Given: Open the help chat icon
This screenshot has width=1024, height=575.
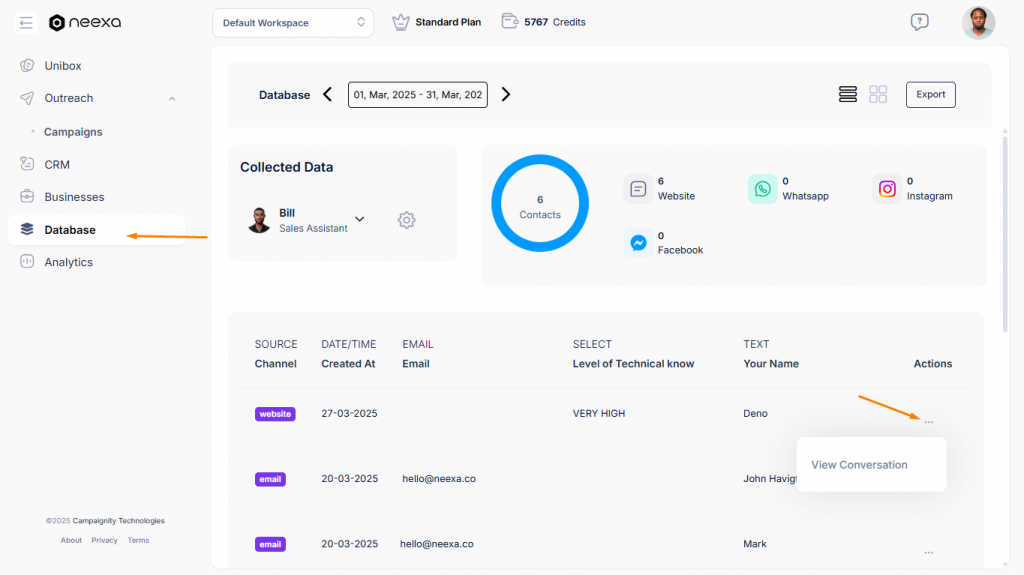Looking at the screenshot, I should click(x=920, y=22).
